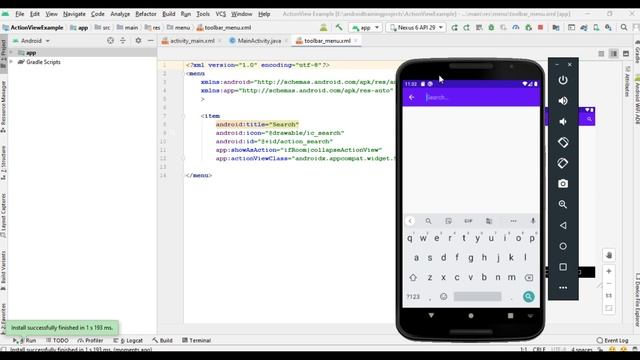Click the android:title="Search" code line

[x=257, y=124]
